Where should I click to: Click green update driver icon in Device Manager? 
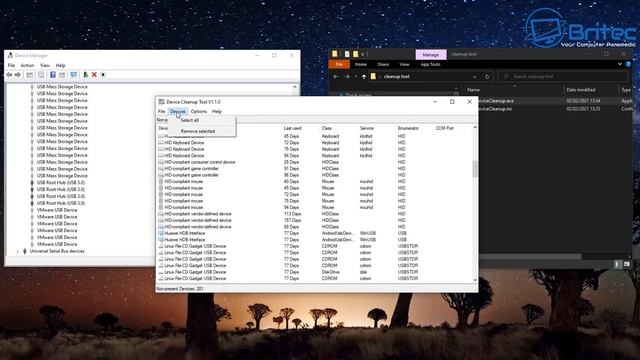(85, 75)
